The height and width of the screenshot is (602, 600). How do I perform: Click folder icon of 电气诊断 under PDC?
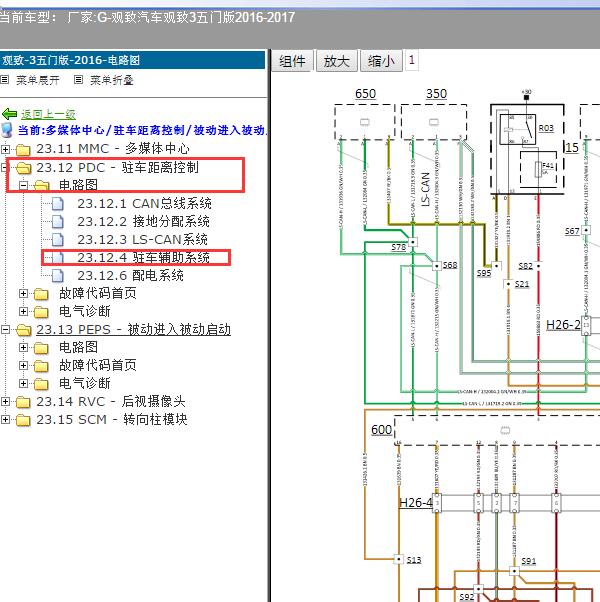coord(41,312)
